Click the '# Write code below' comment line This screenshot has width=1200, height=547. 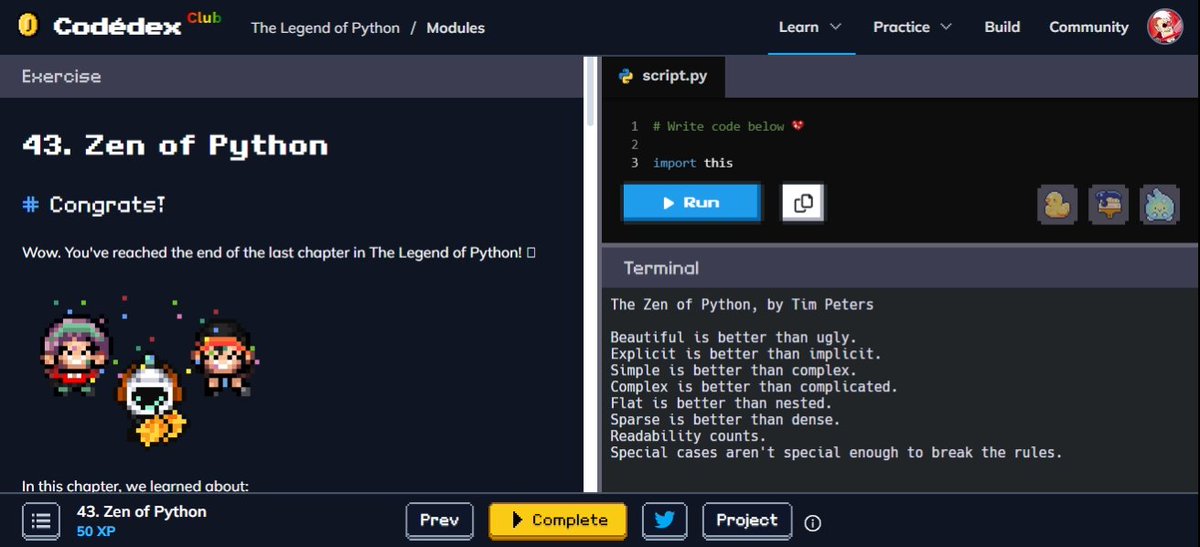tap(729, 126)
